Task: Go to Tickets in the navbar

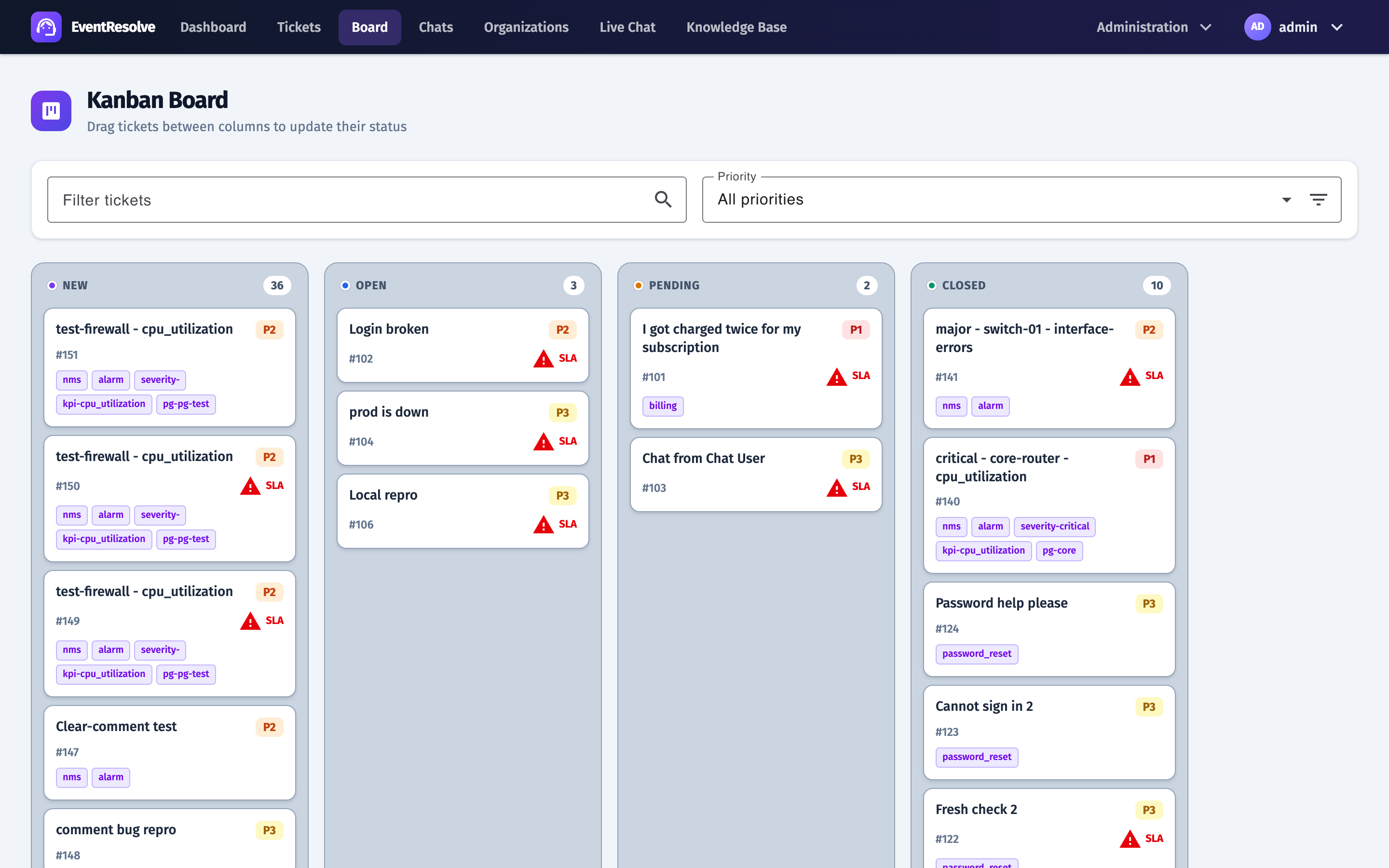Action: point(299,27)
